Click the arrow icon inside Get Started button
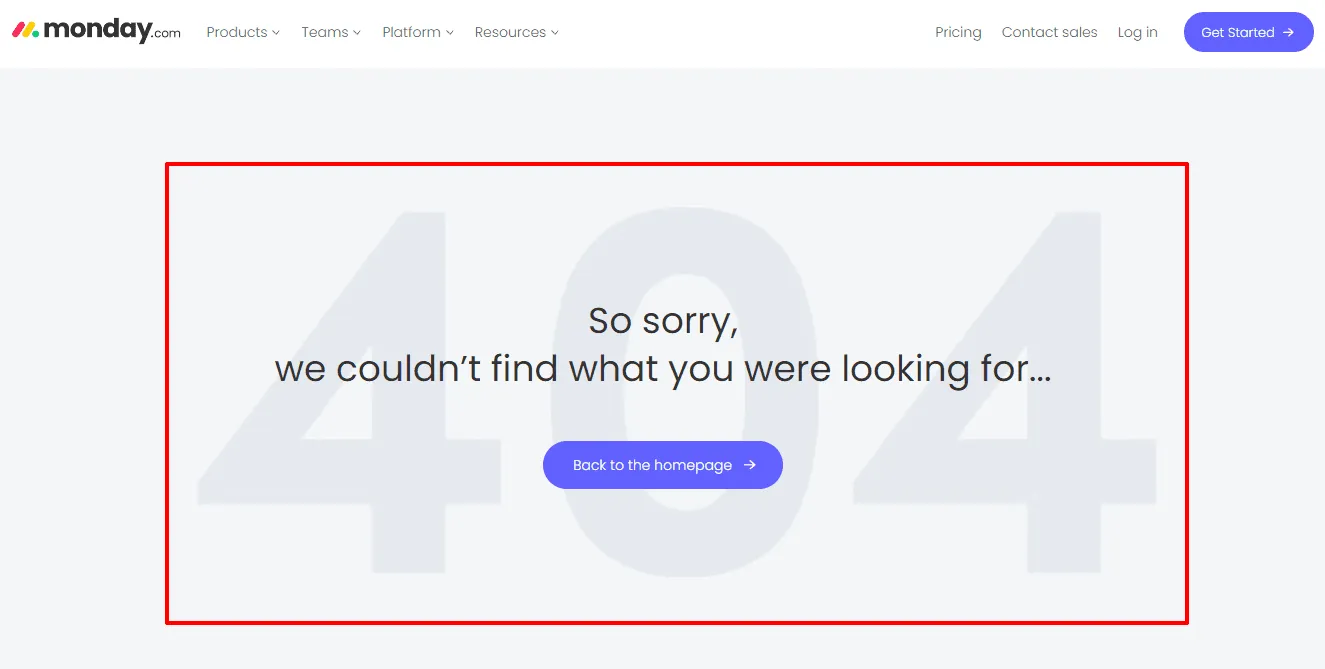This screenshot has height=669, width=1325. coord(1289,31)
